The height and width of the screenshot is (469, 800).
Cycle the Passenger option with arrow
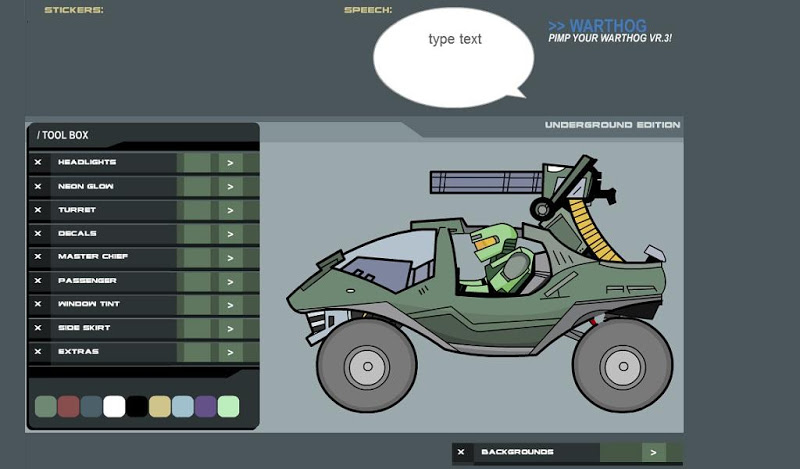(231, 282)
